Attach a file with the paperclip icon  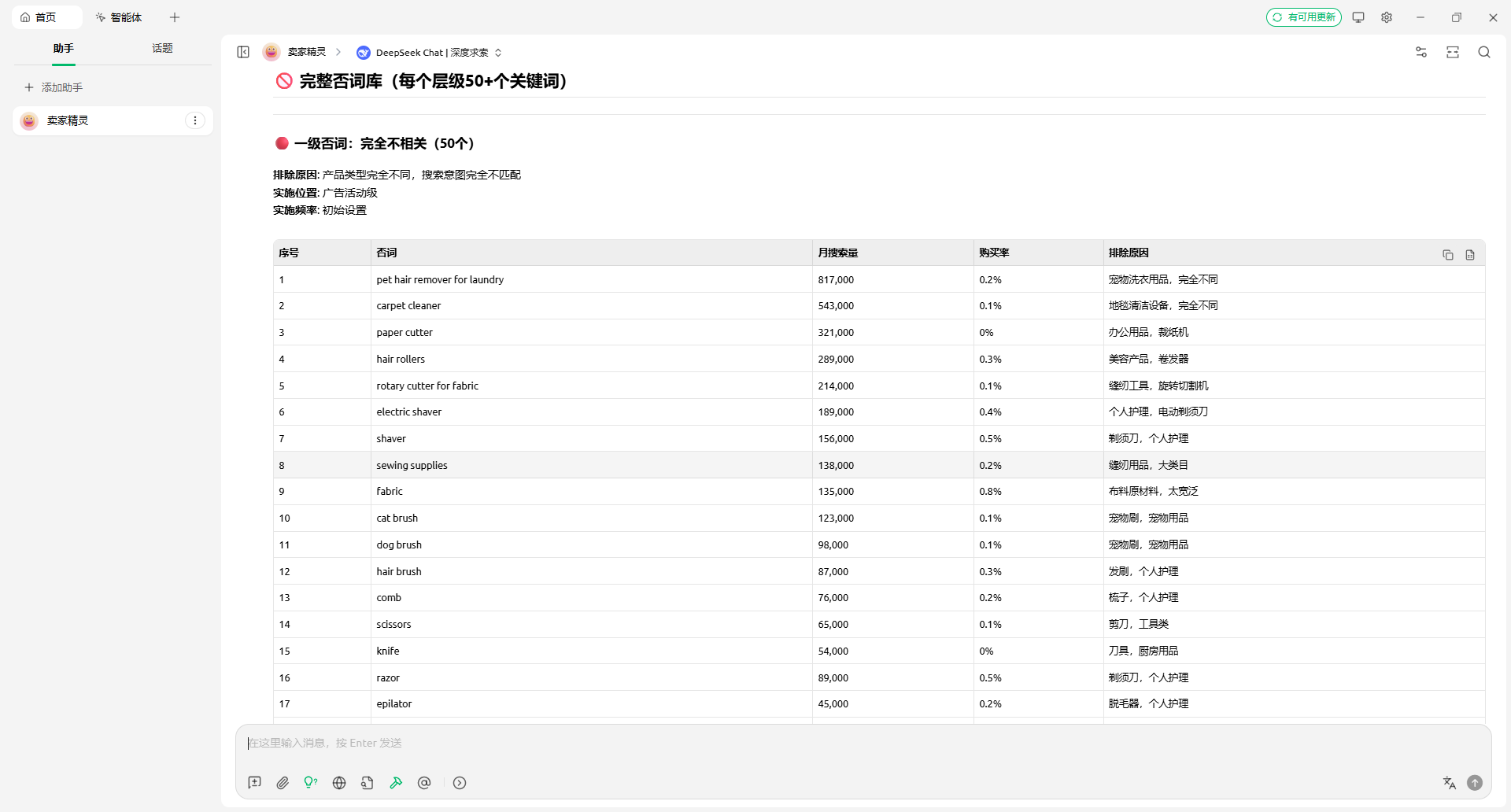pyautogui.click(x=283, y=782)
